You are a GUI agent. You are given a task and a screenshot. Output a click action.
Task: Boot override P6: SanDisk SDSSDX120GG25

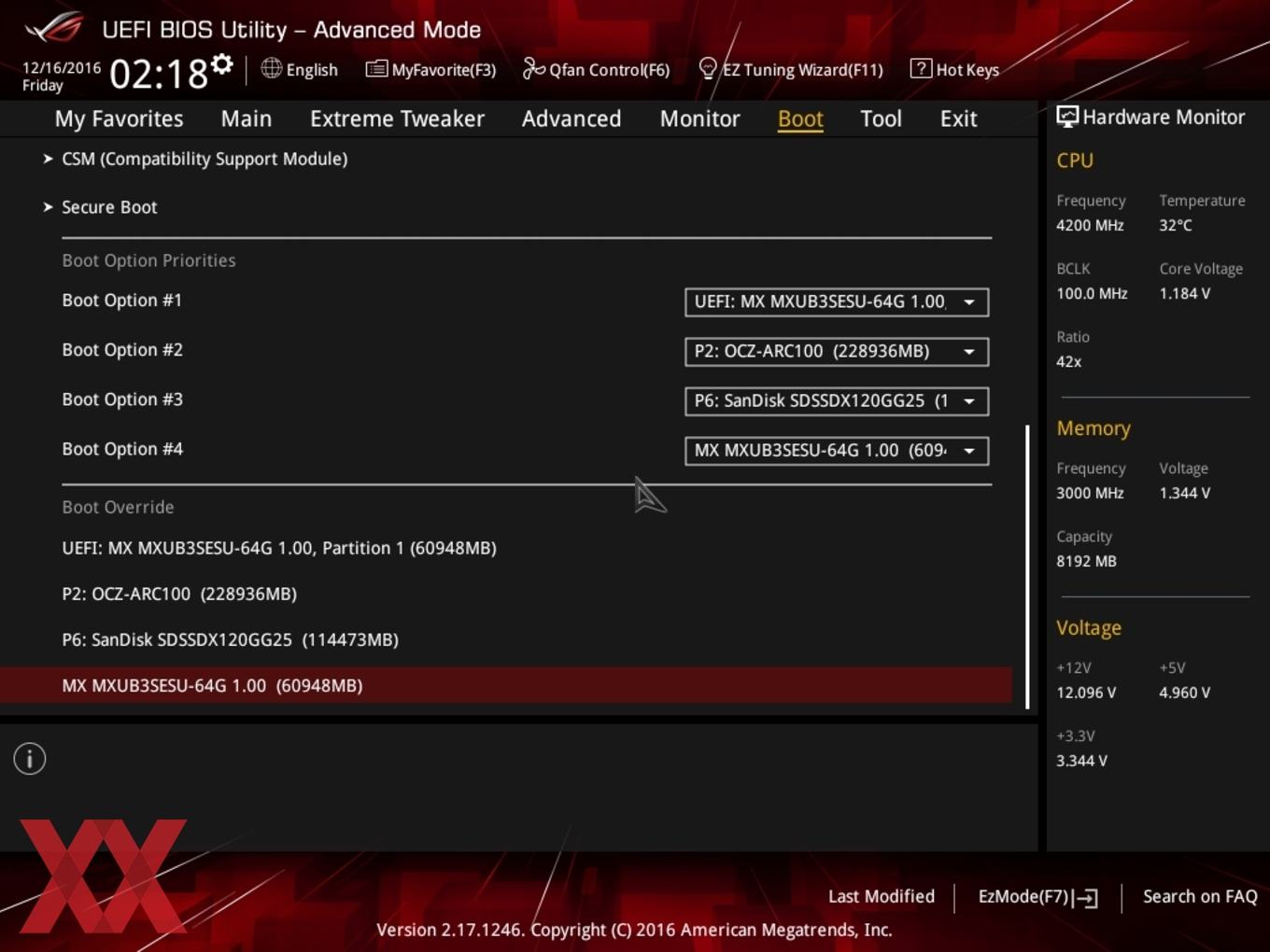tap(230, 639)
